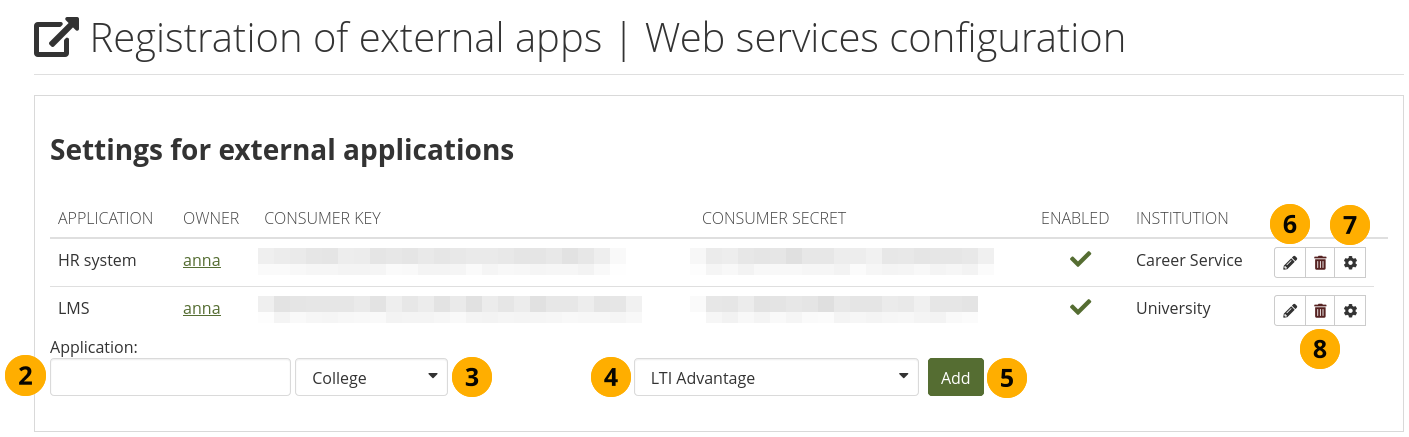Screen dimensions: 1409x437
Task: Click the Consumer Key column header
Action: (x=322, y=218)
